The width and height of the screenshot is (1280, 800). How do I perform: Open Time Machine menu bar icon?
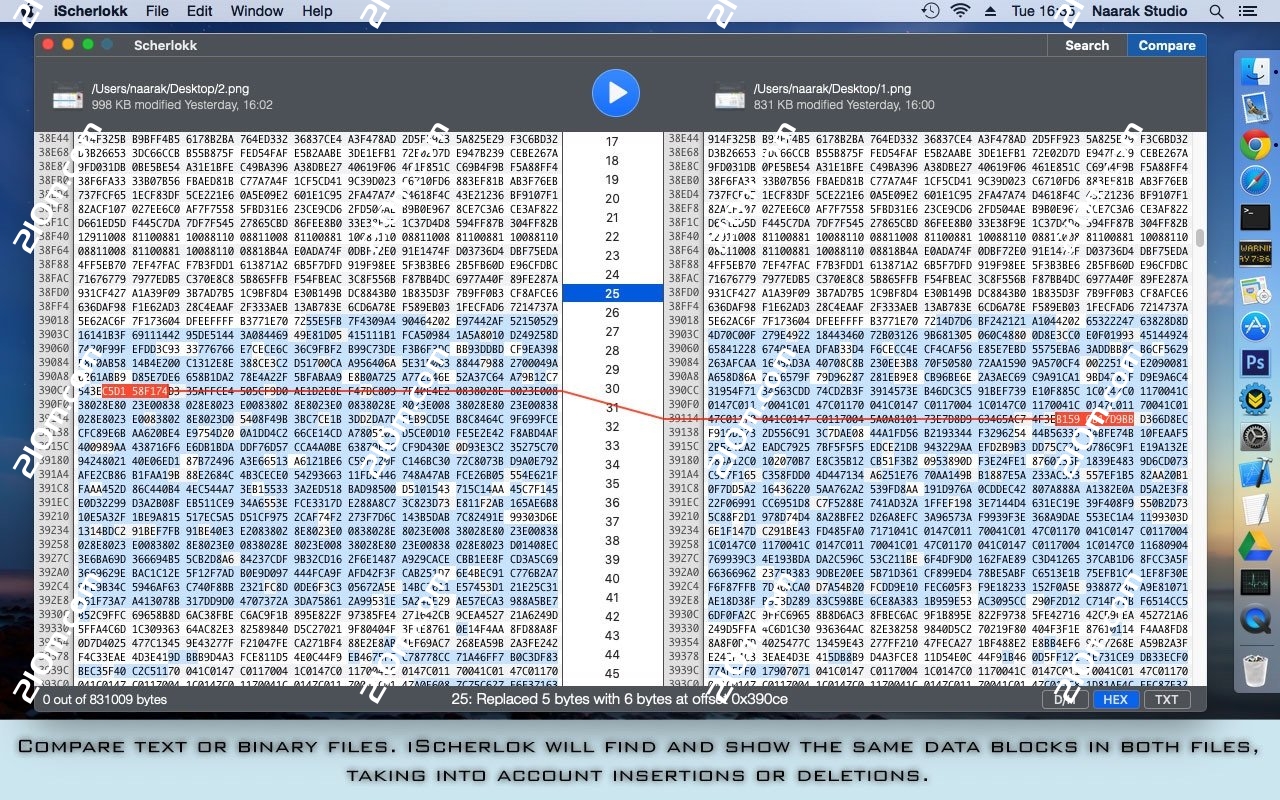point(930,11)
